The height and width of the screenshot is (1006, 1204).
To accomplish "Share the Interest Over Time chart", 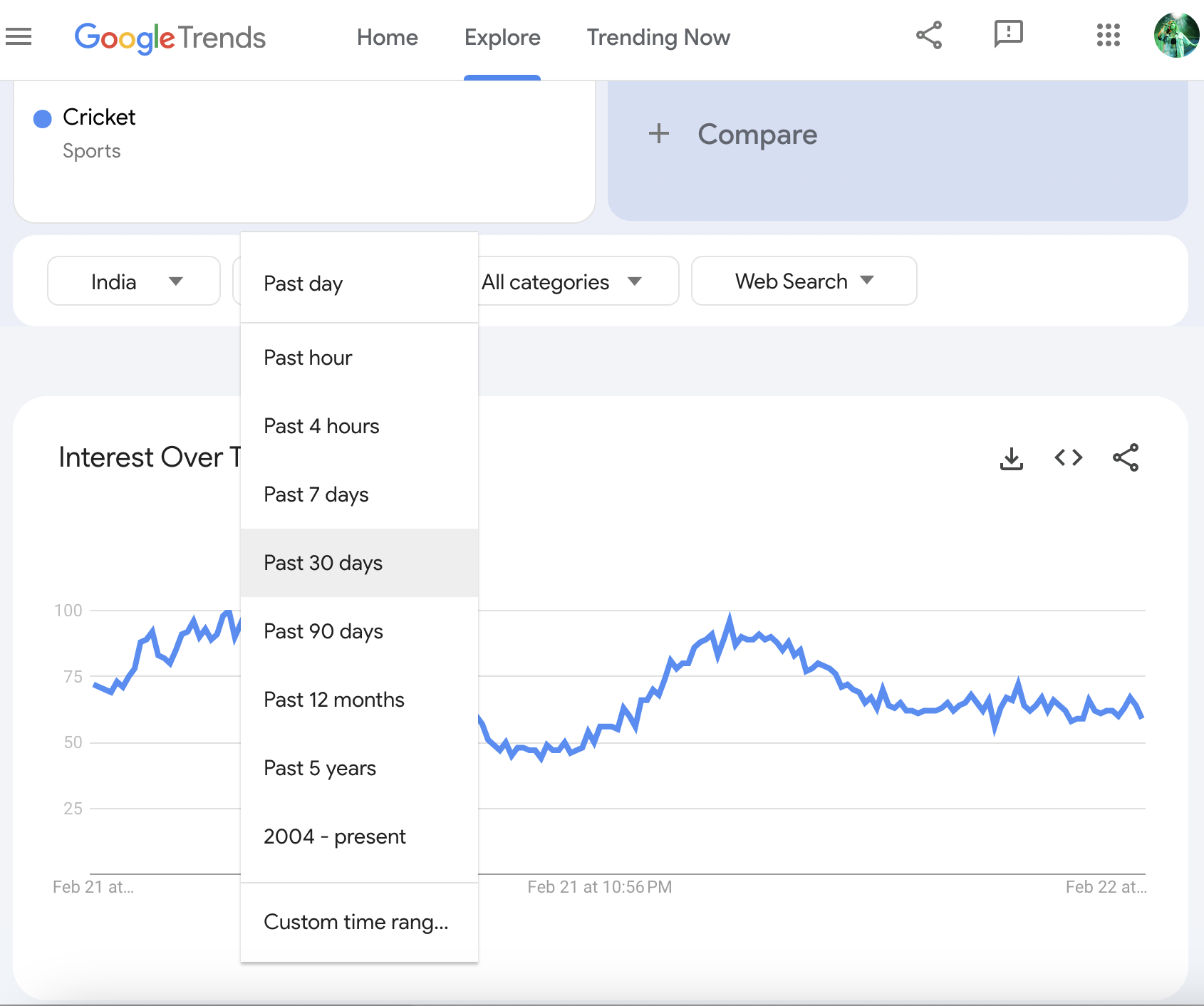I will click(1126, 457).
